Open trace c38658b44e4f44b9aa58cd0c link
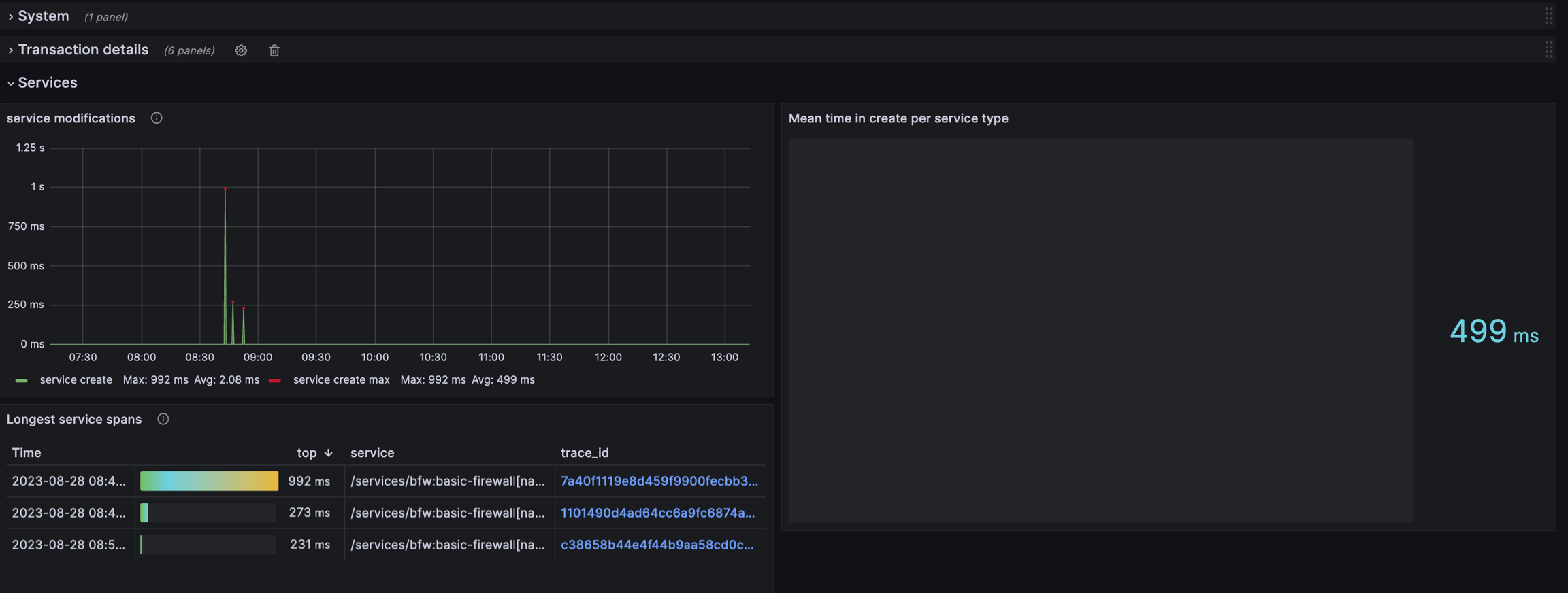This screenshot has height=593, width=1568. pyautogui.click(x=656, y=545)
